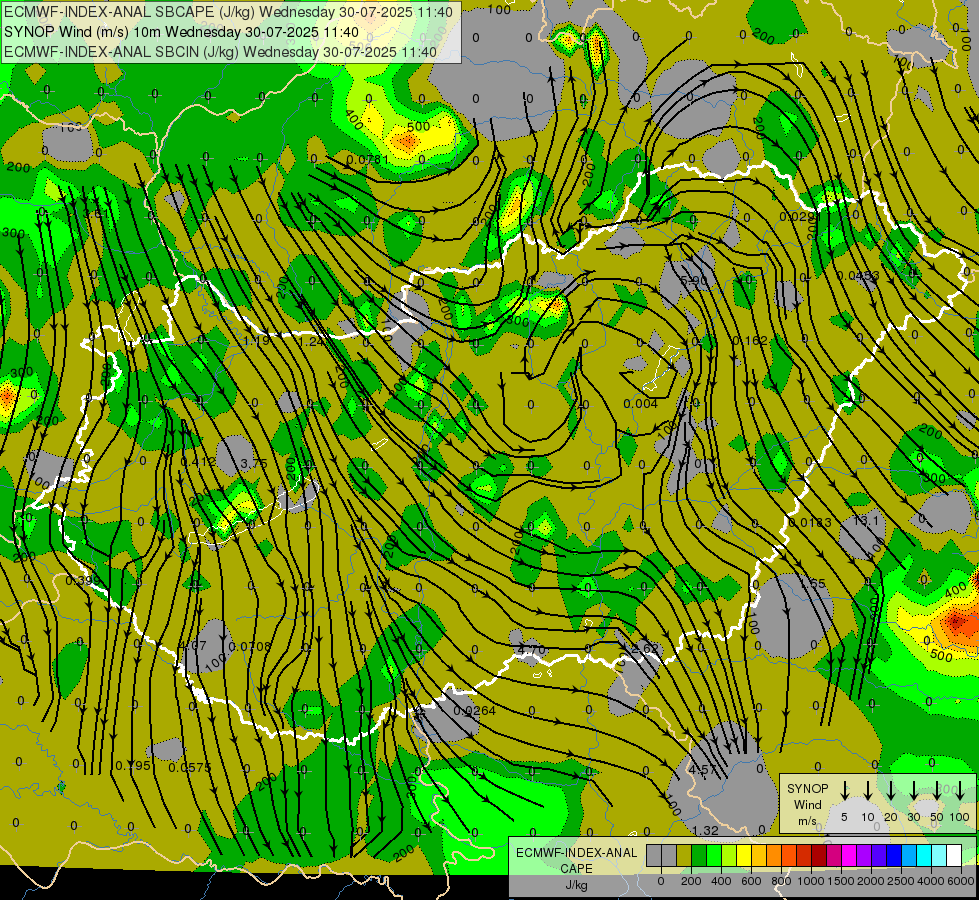Click the 0.412 value on the map
This screenshot has width=979, height=900.
point(198,462)
